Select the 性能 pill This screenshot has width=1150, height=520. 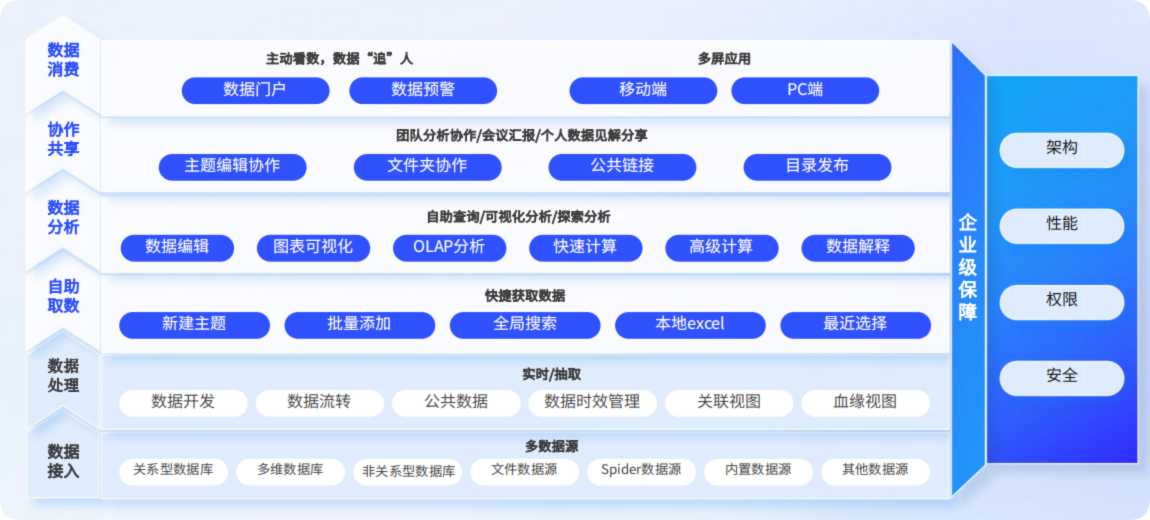tap(1061, 226)
